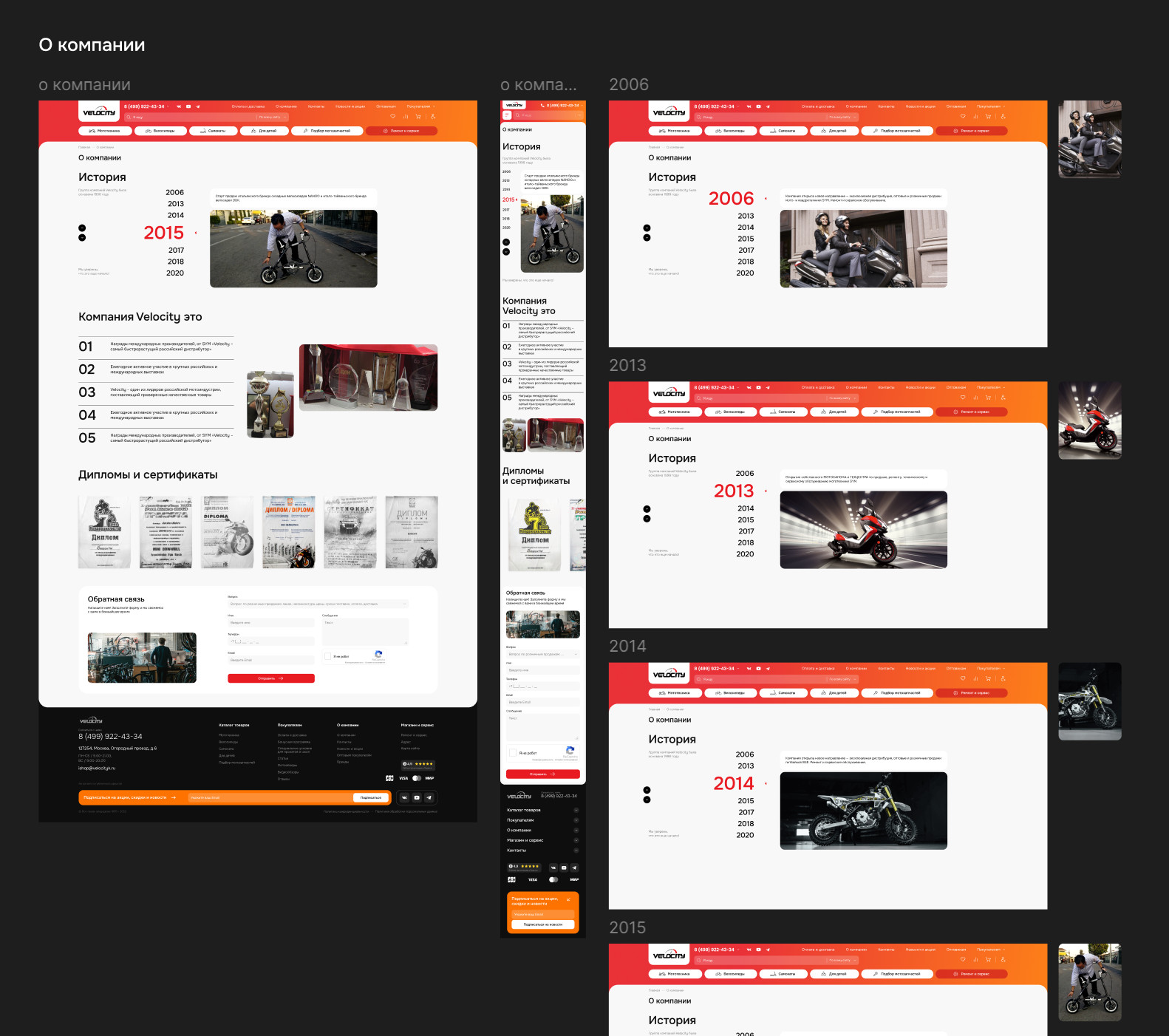Open the YouTube icon in the main desktop header

(188, 106)
